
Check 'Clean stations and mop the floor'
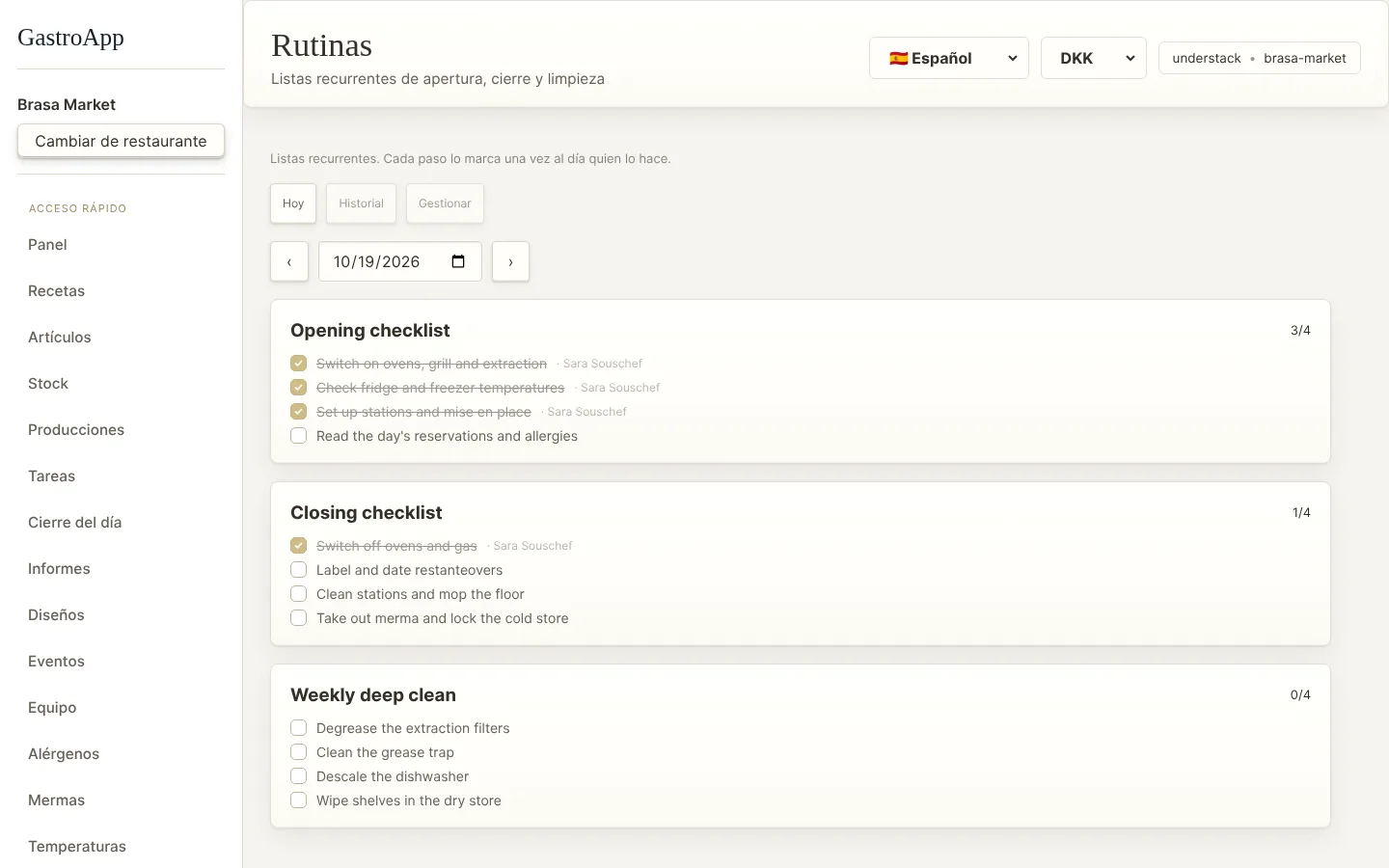299,594
